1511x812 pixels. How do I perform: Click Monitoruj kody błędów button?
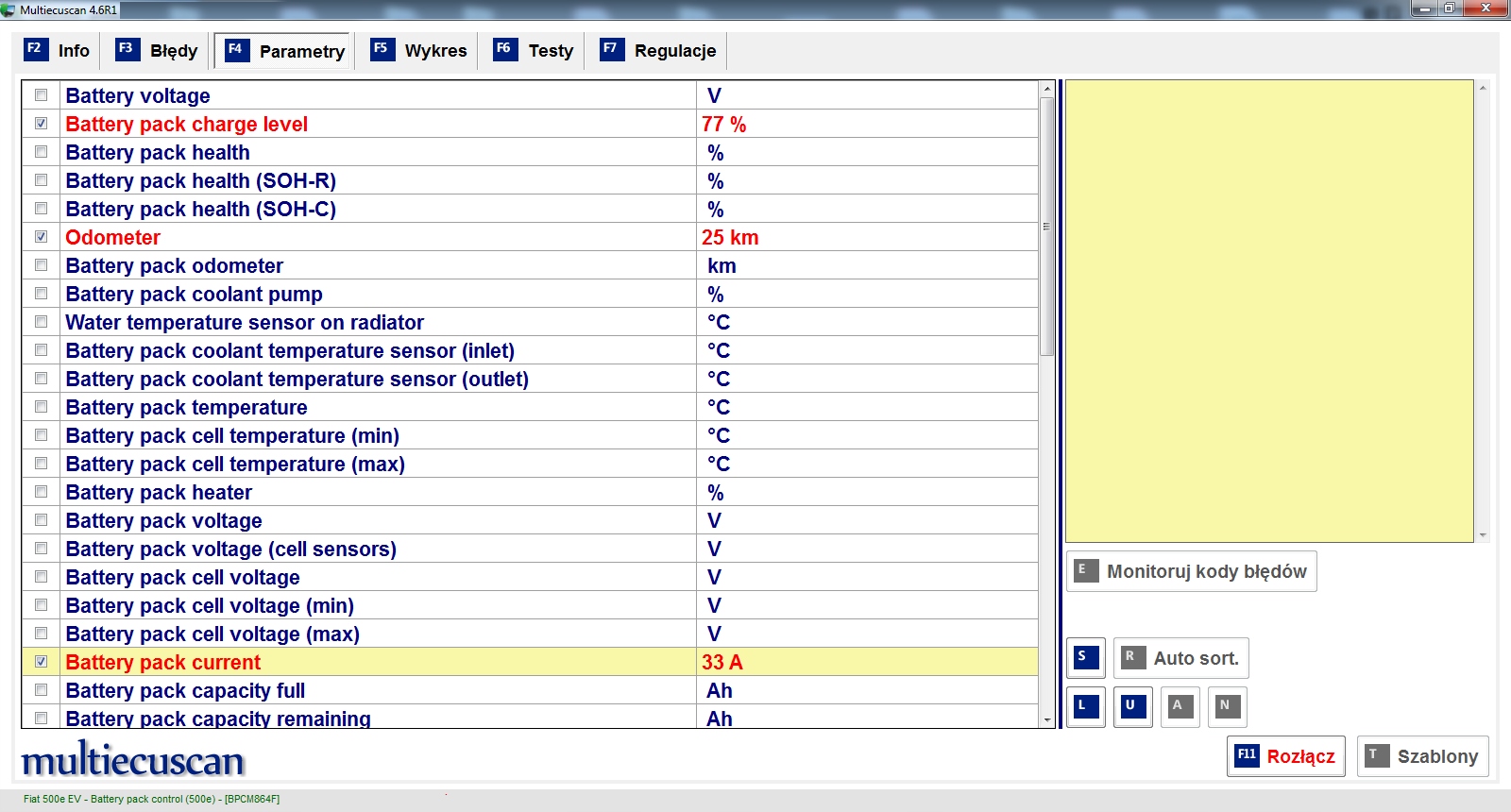[1191, 571]
